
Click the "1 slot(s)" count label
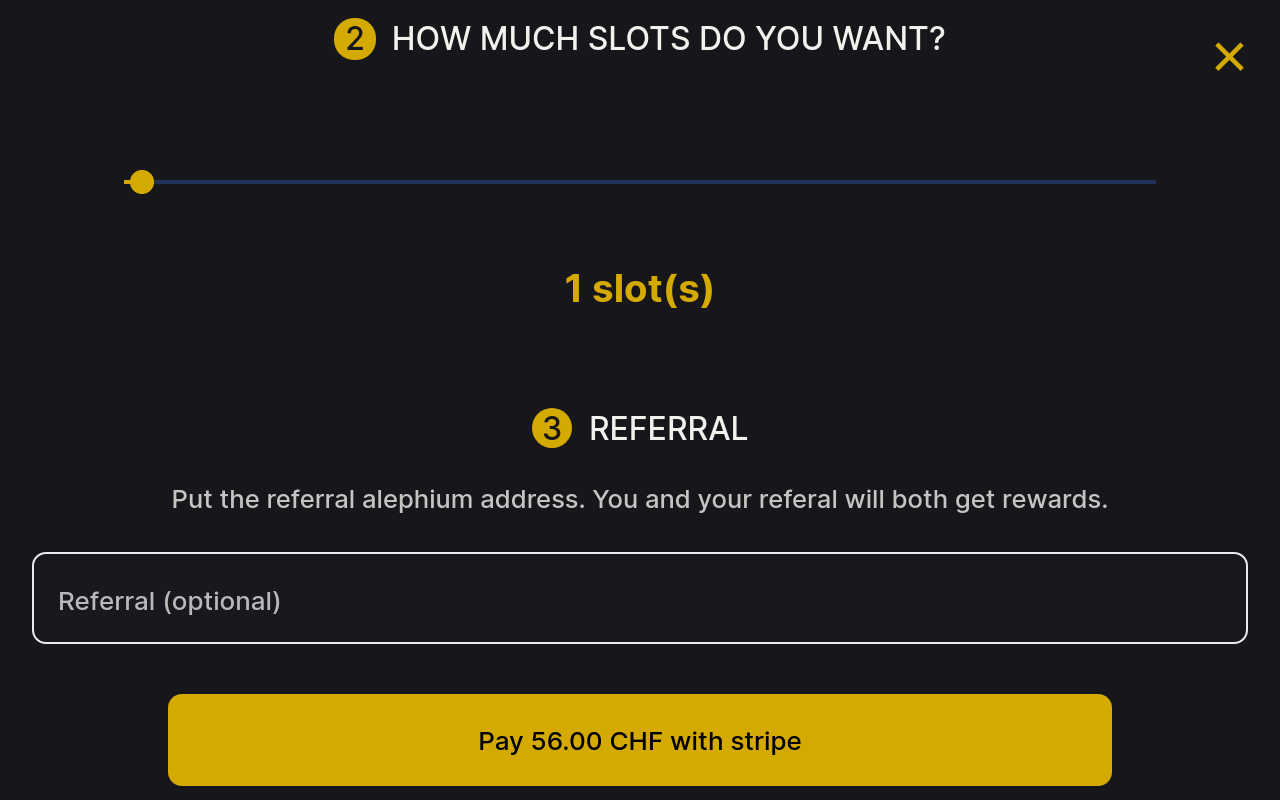[639, 289]
